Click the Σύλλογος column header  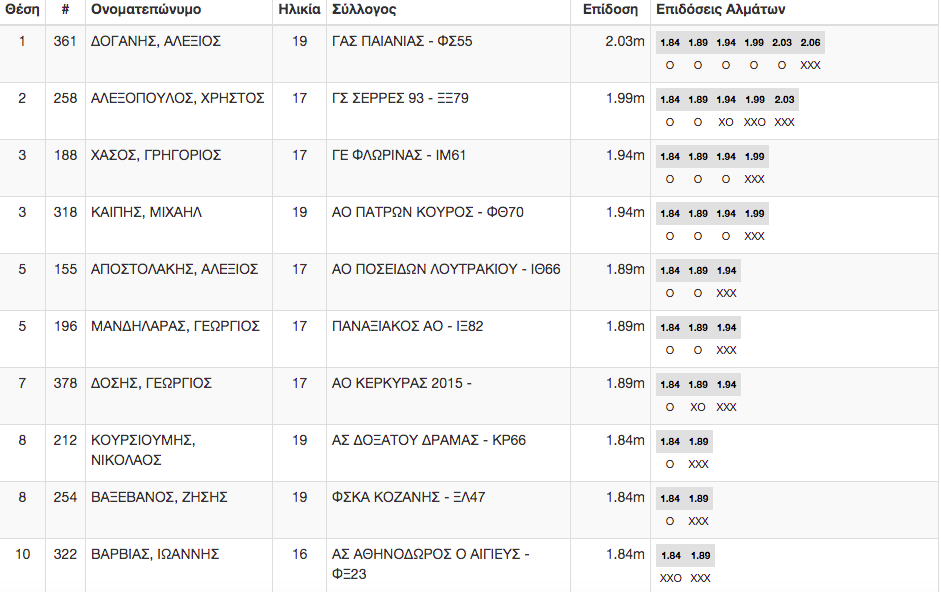point(364,10)
